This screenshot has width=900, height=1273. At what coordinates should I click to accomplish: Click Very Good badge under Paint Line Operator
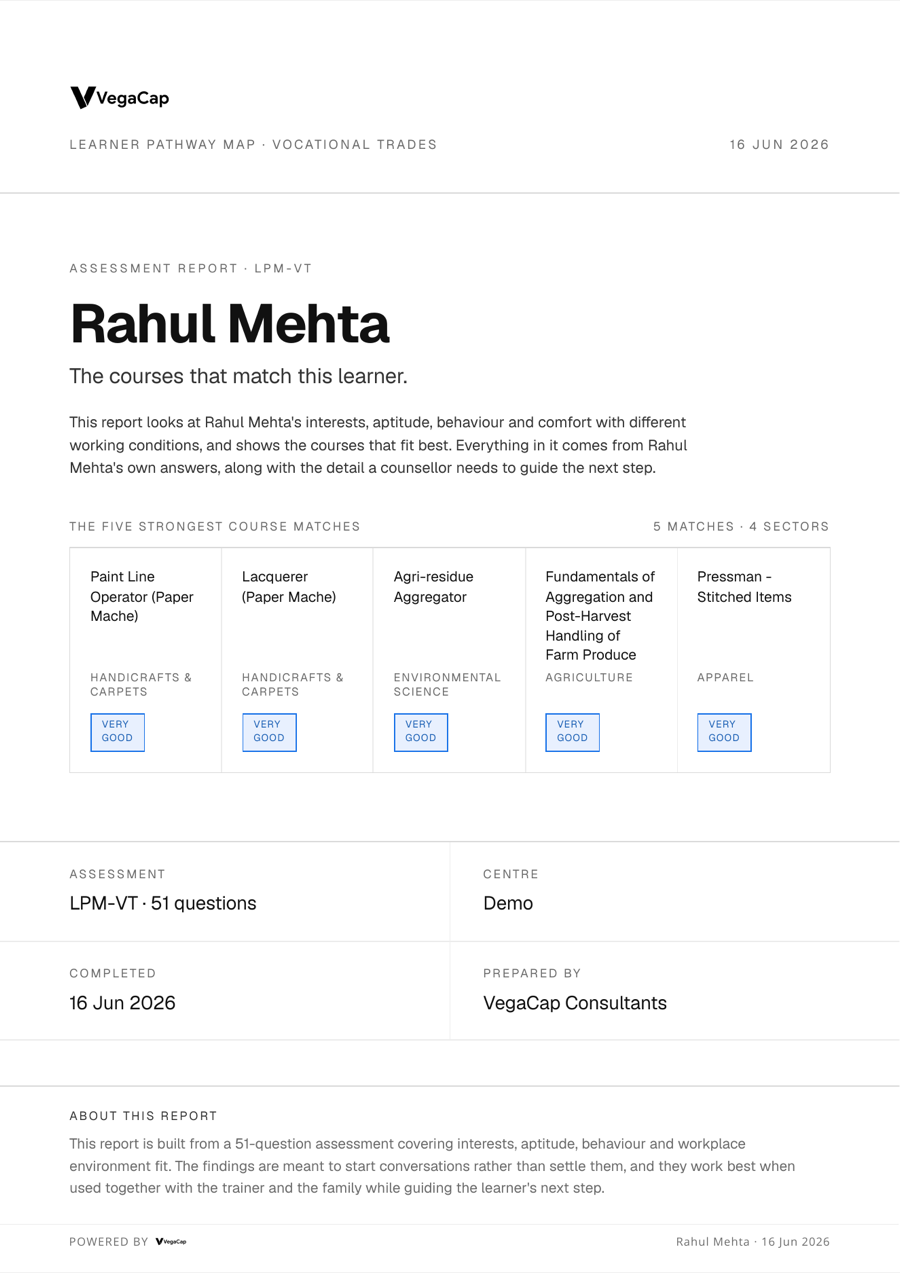[118, 732]
